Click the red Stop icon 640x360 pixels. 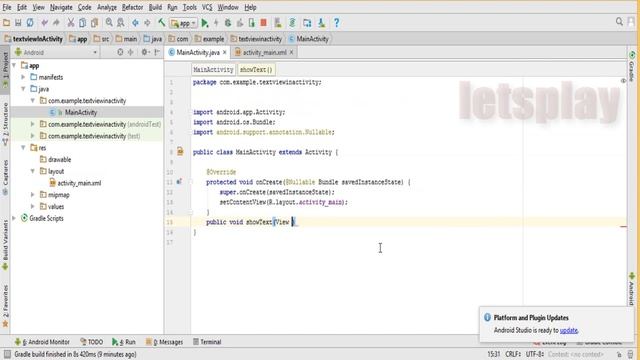264,23
